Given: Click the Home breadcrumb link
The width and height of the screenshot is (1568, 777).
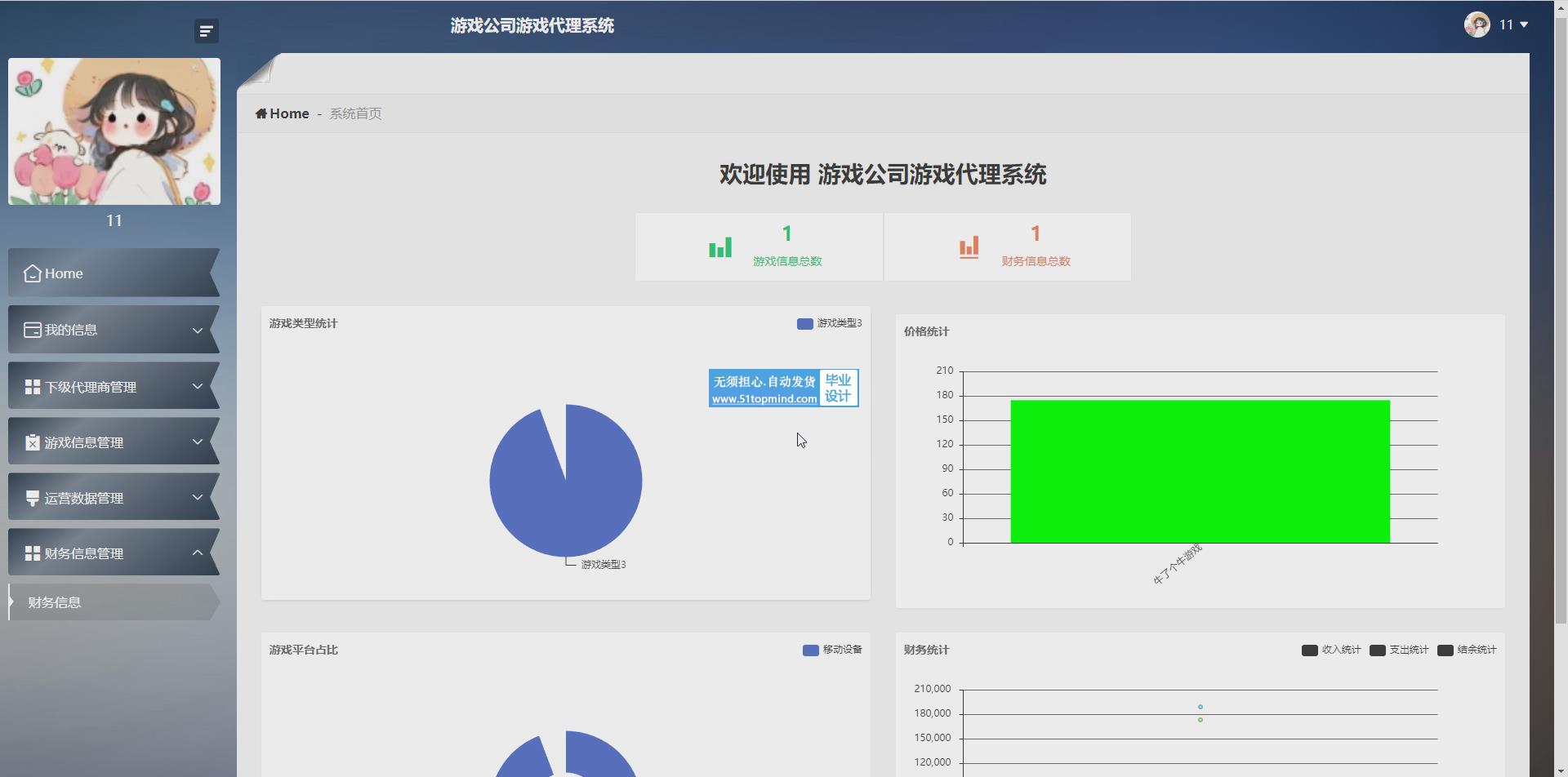Looking at the screenshot, I should tap(283, 113).
